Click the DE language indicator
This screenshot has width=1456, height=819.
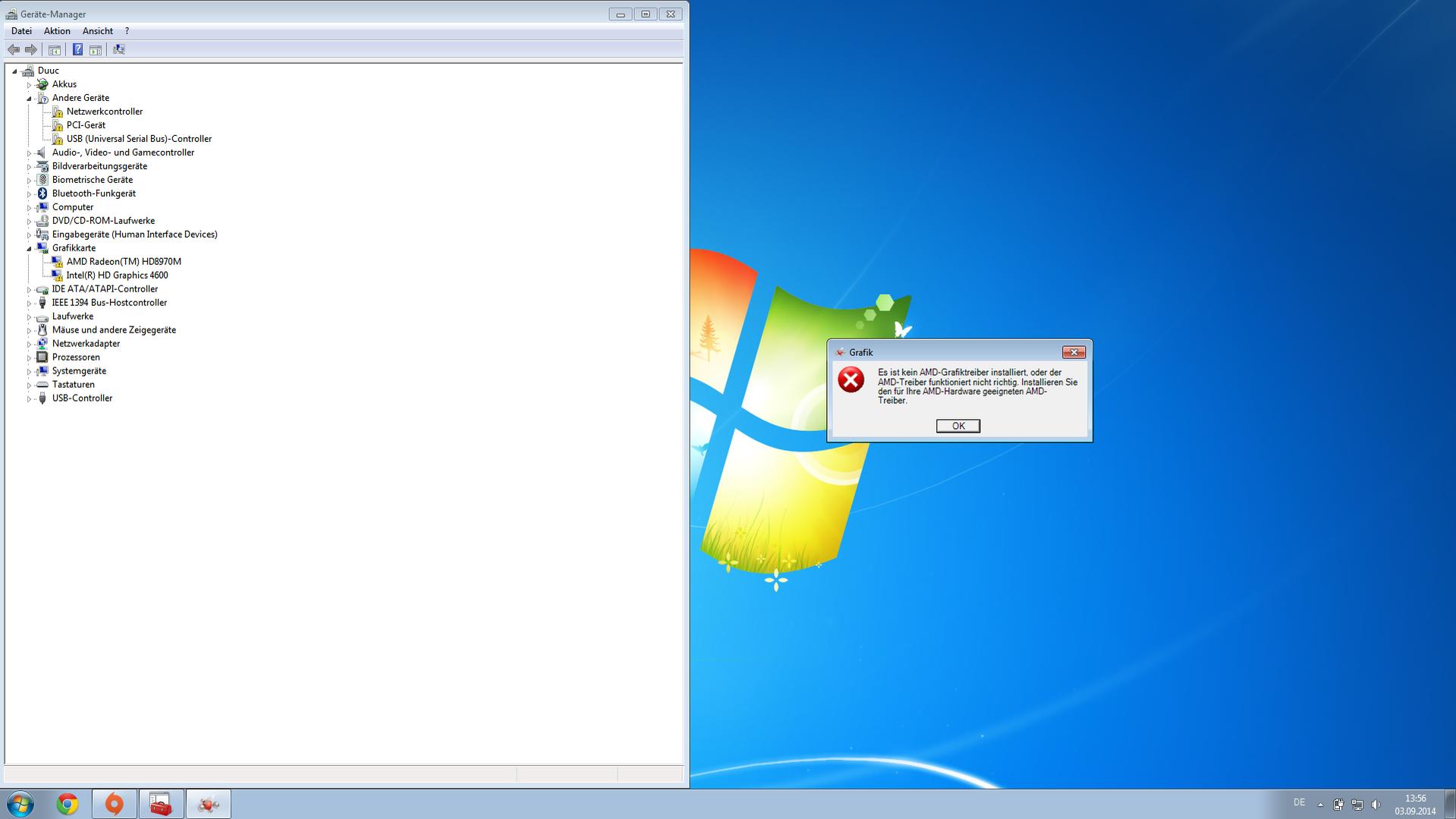(1299, 802)
